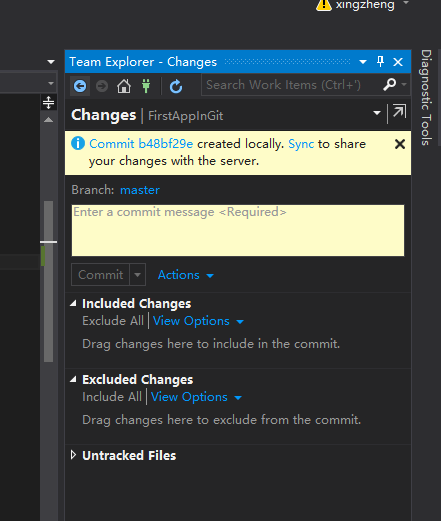Click FirstAppInGit repository name
Image resolution: width=441 pixels, height=521 pixels.
[185, 116]
